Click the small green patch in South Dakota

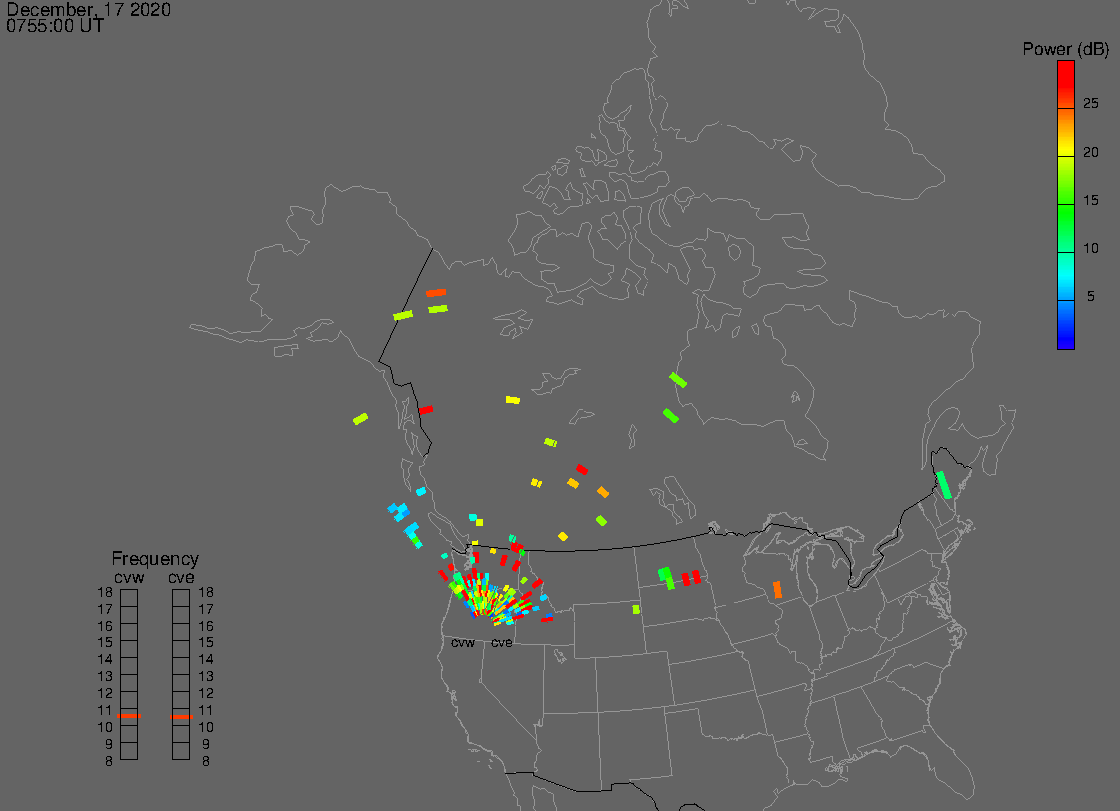(636, 610)
